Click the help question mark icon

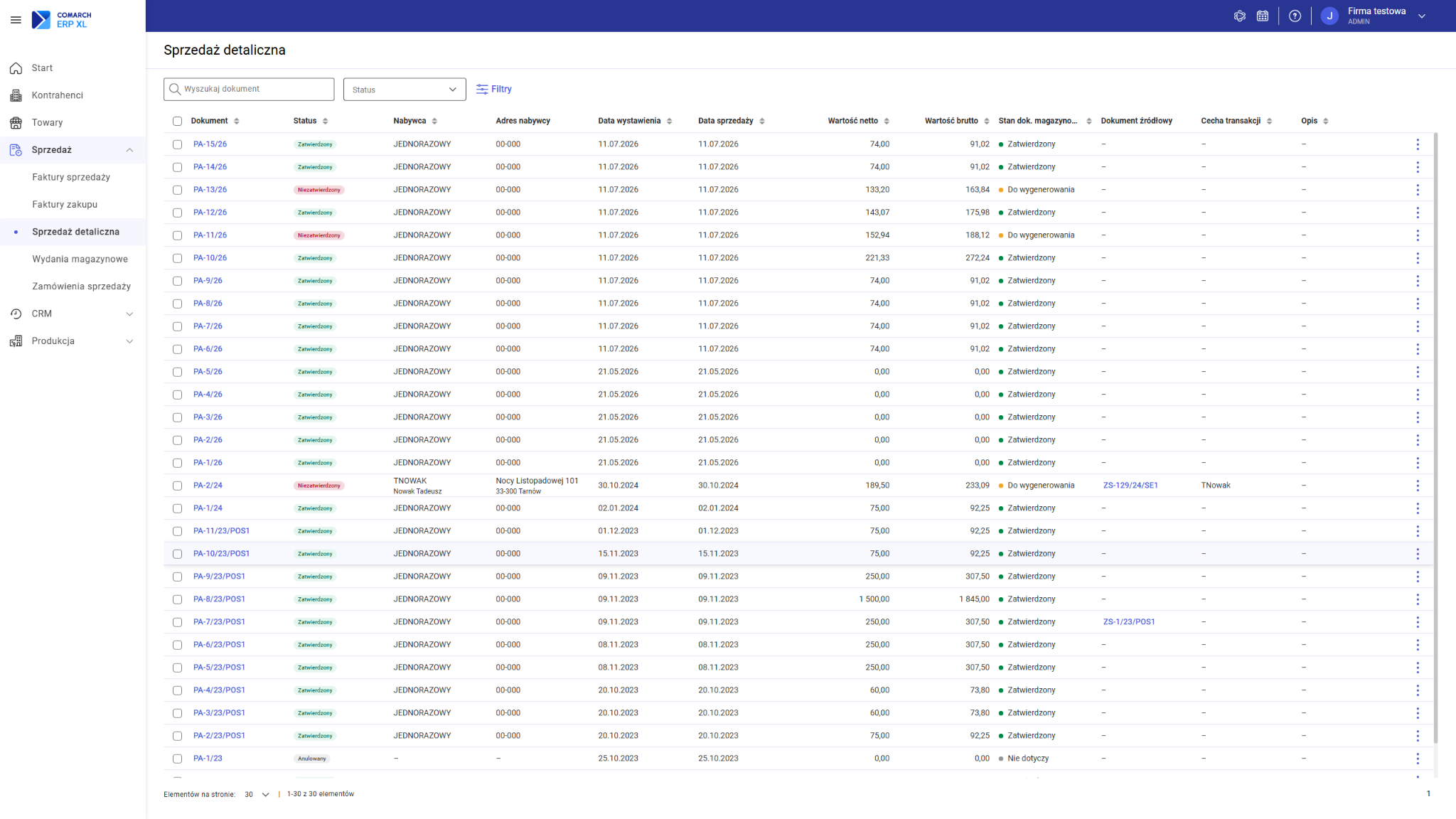(x=1295, y=16)
